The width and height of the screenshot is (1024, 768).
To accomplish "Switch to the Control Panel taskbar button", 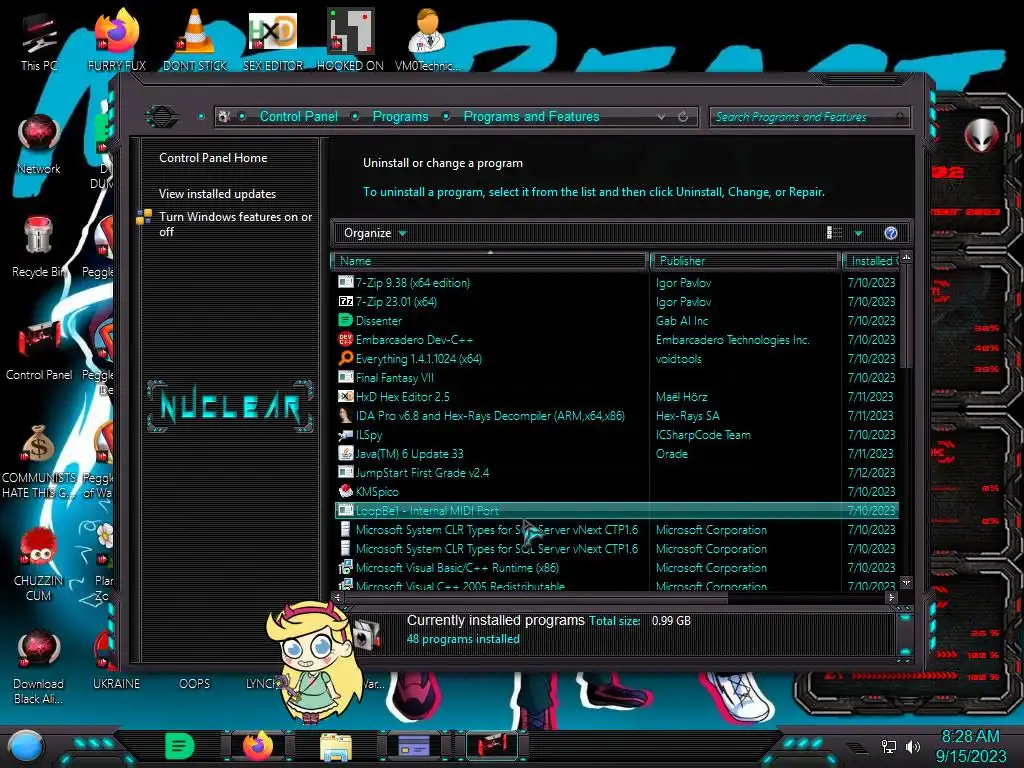I will [x=491, y=746].
